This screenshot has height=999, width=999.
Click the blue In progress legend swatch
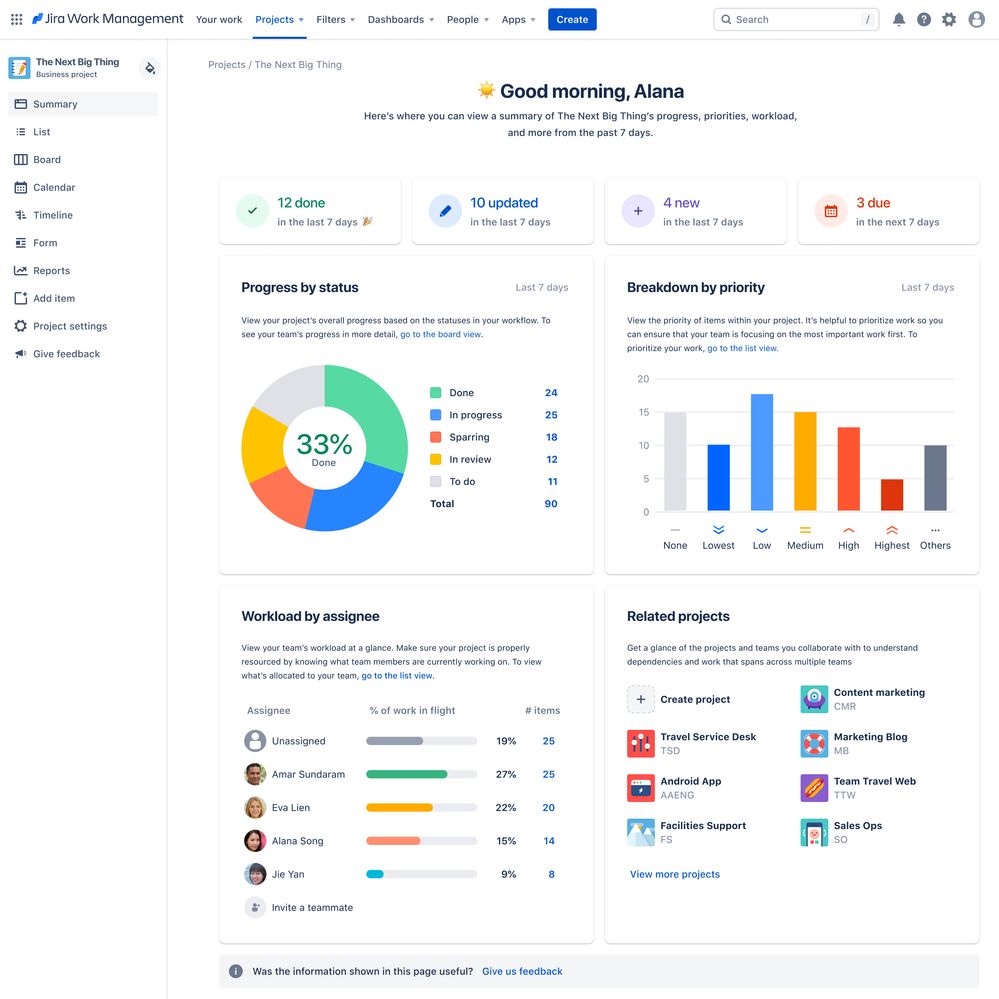[435, 415]
